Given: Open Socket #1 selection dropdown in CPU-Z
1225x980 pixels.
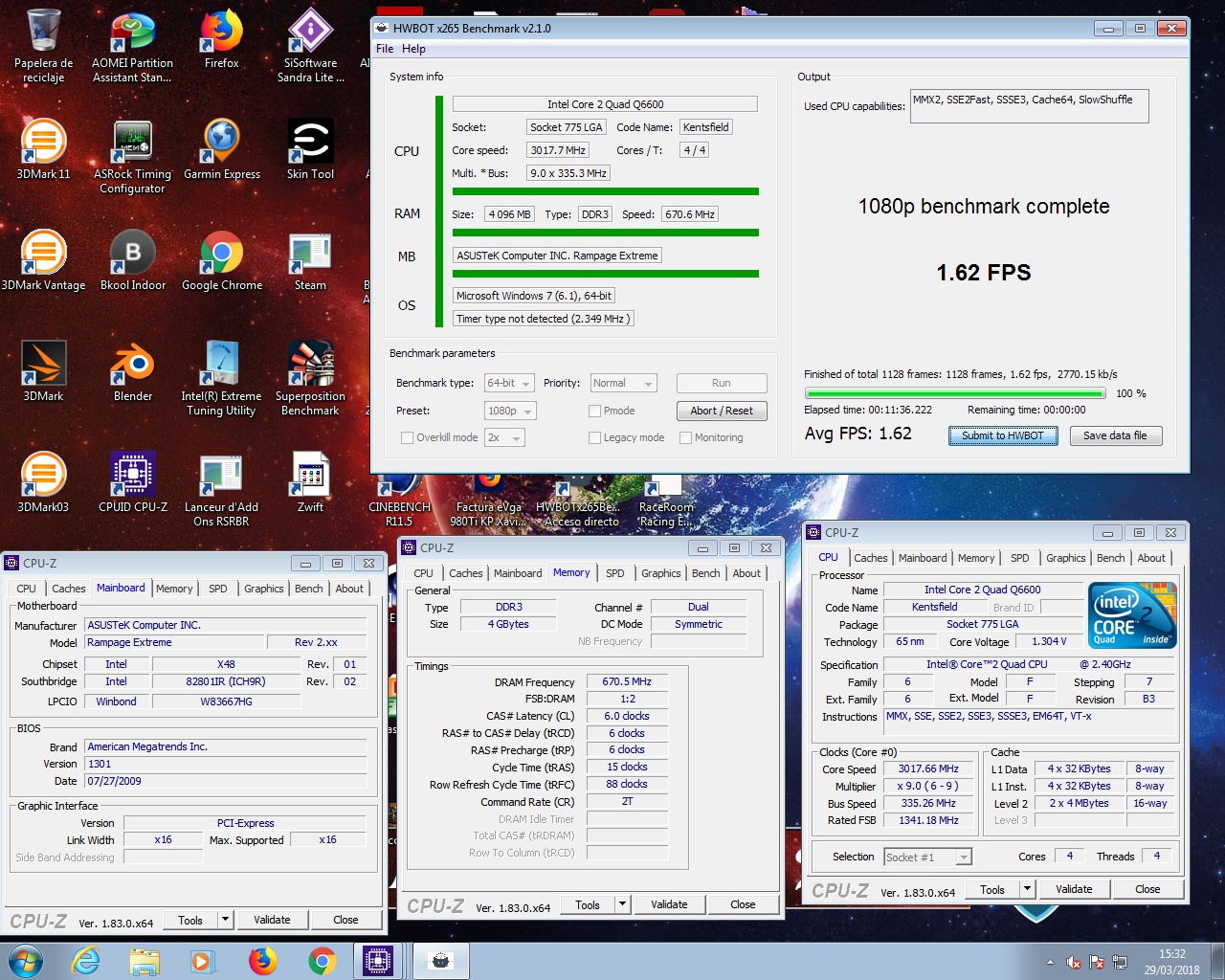Looking at the screenshot, I should click(927, 857).
